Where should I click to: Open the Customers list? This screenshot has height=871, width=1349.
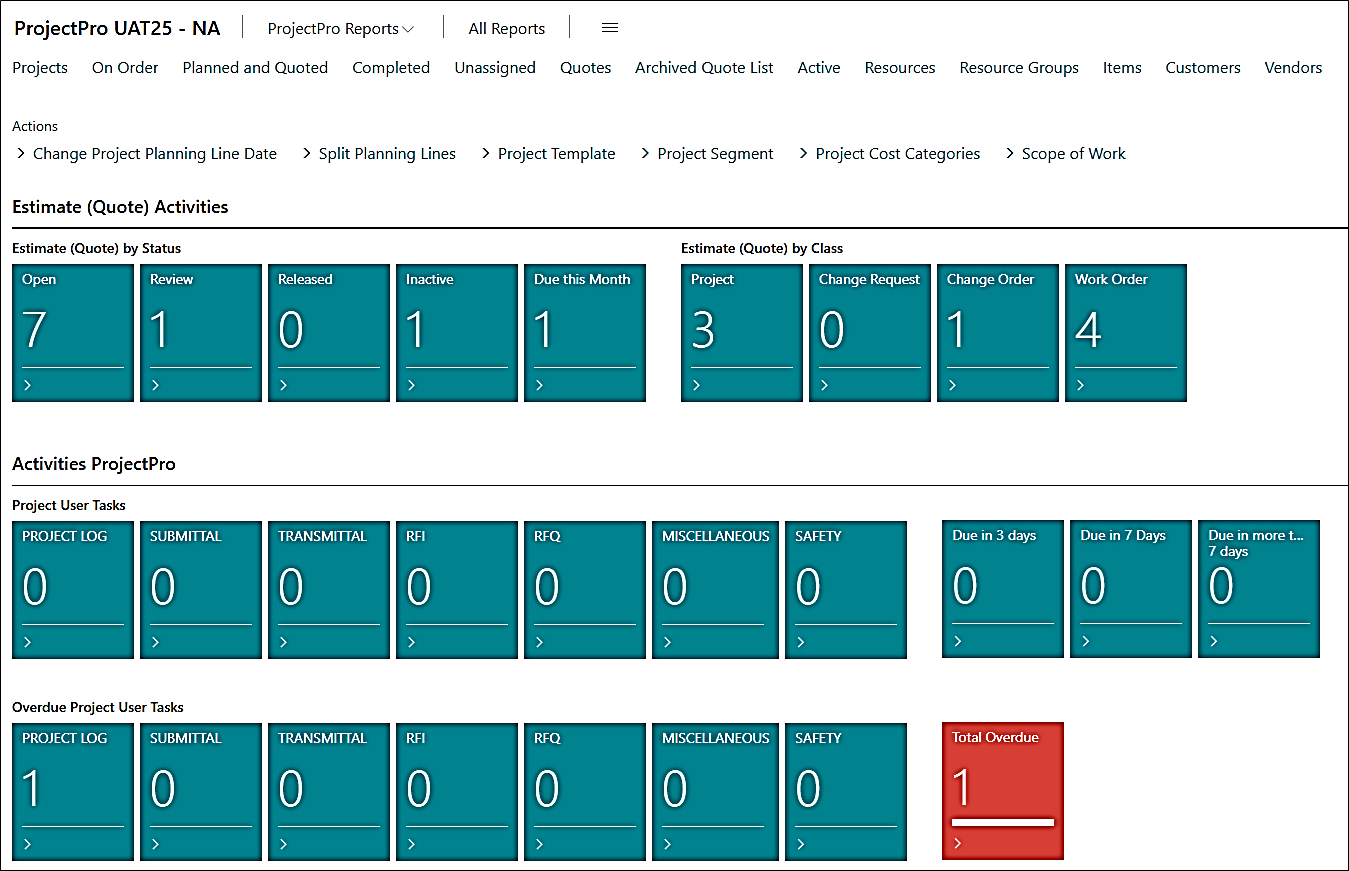1203,68
